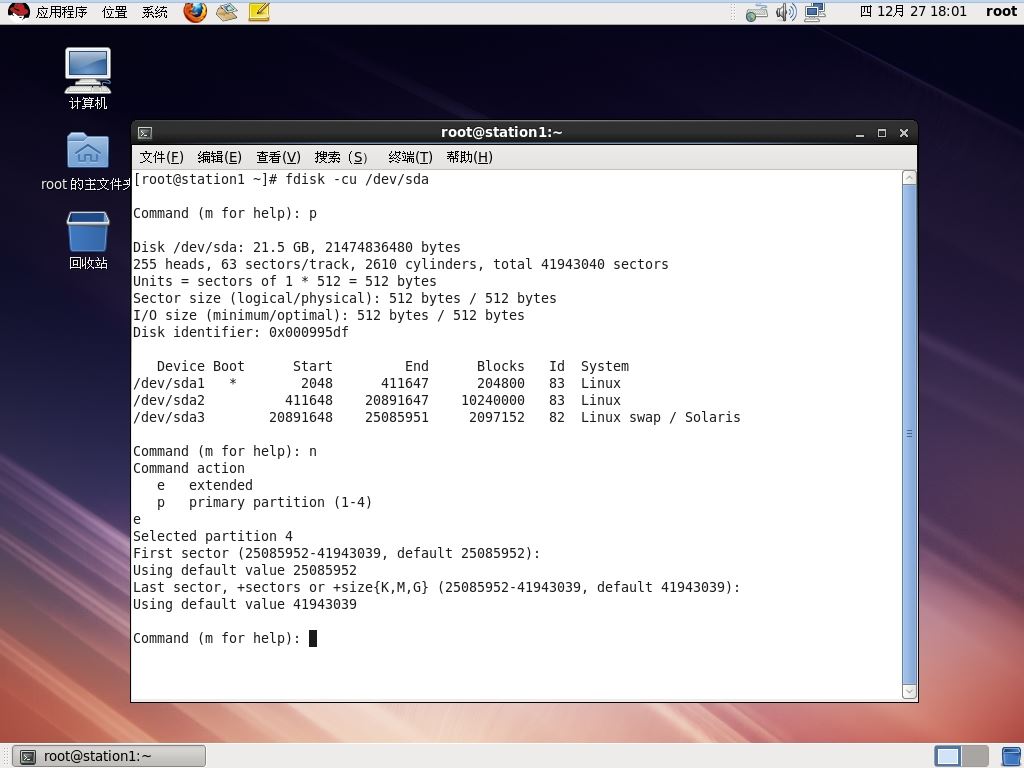Image resolution: width=1024 pixels, height=768 pixels.
Task: Click 'primary partition (1-4)' option text
Action: [280, 502]
